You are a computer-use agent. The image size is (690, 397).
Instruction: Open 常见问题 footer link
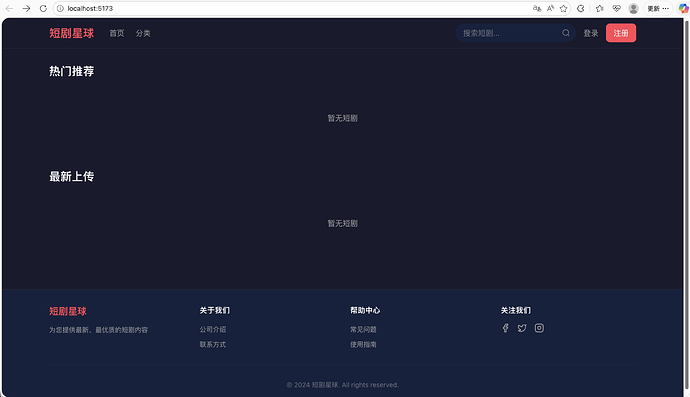363,329
